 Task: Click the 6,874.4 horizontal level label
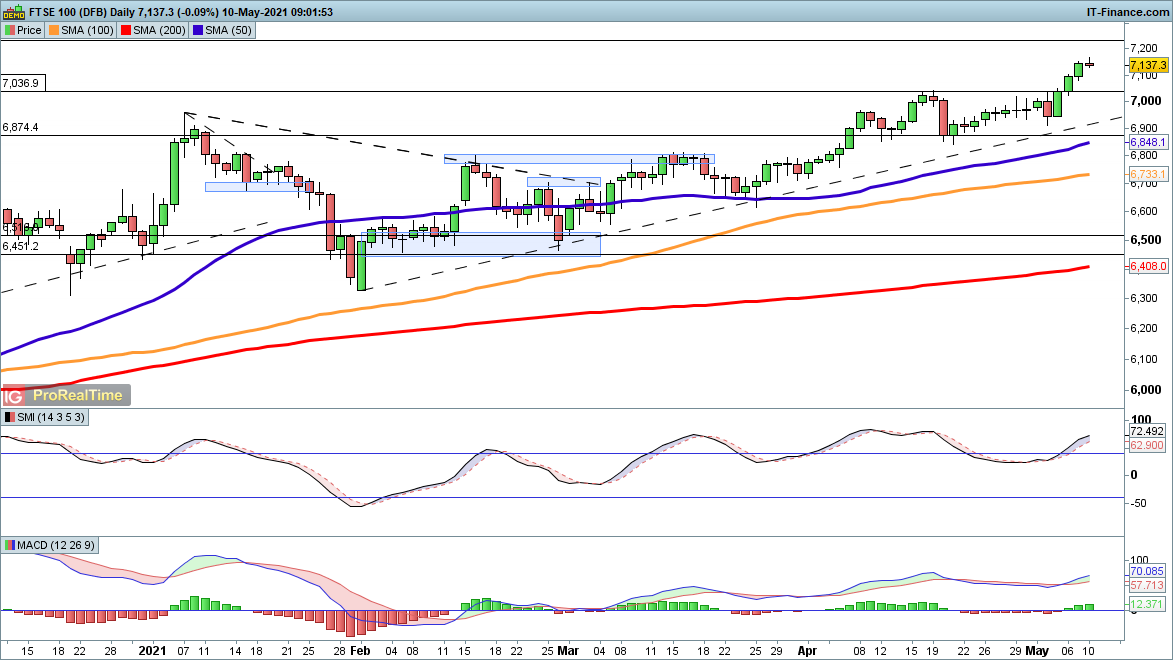[x=21, y=128]
